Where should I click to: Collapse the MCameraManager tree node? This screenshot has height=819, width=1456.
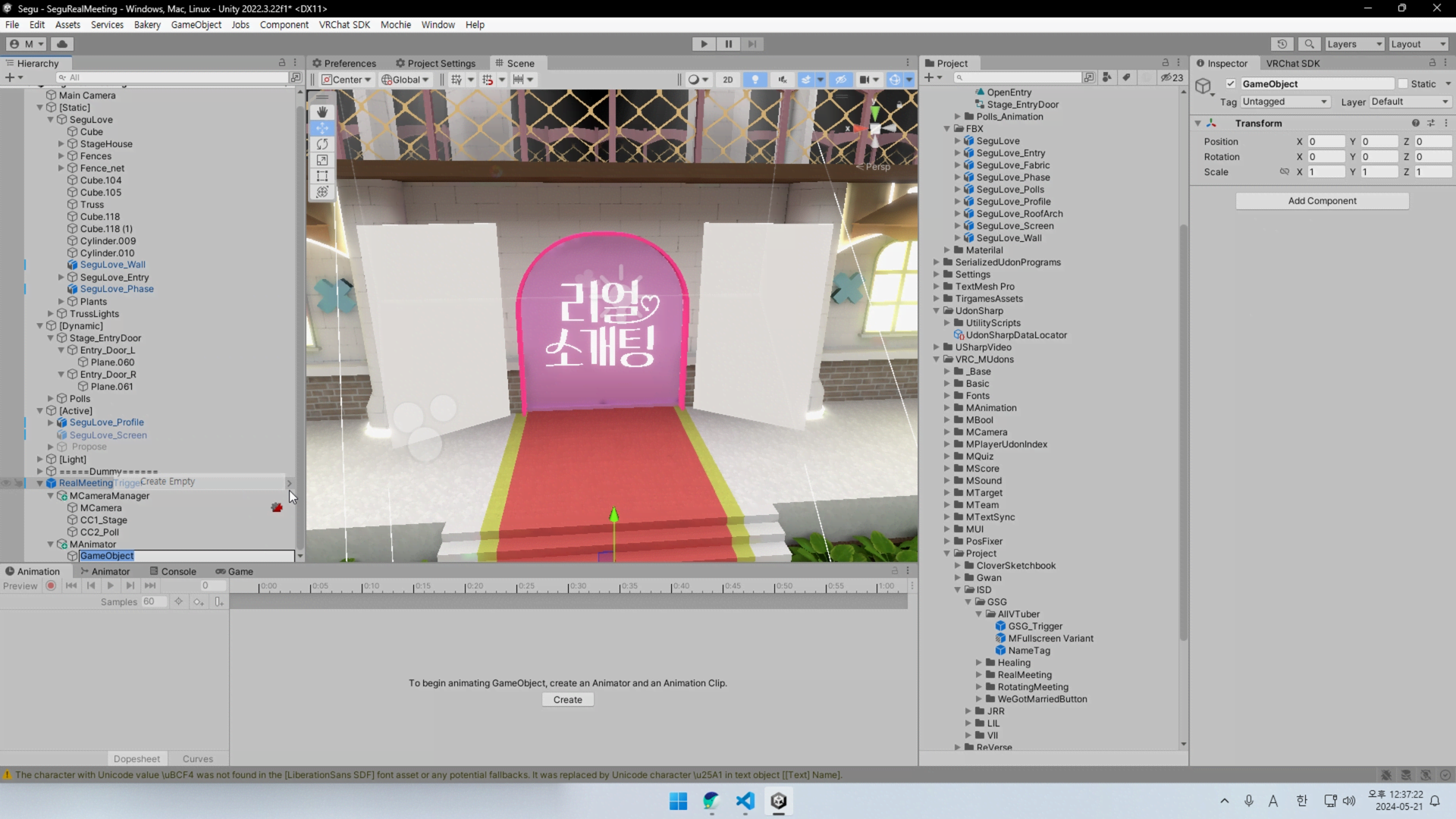click(51, 496)
